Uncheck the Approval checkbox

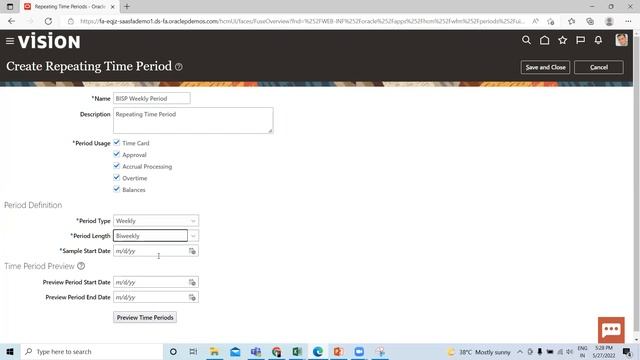[117, 154]
